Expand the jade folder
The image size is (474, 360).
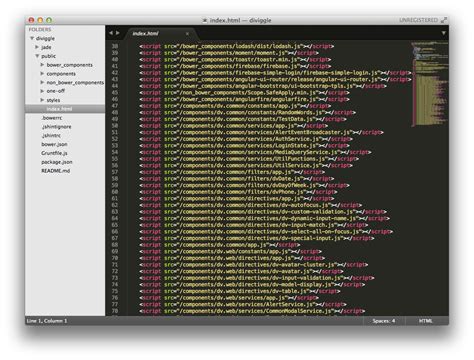[37, 47]
